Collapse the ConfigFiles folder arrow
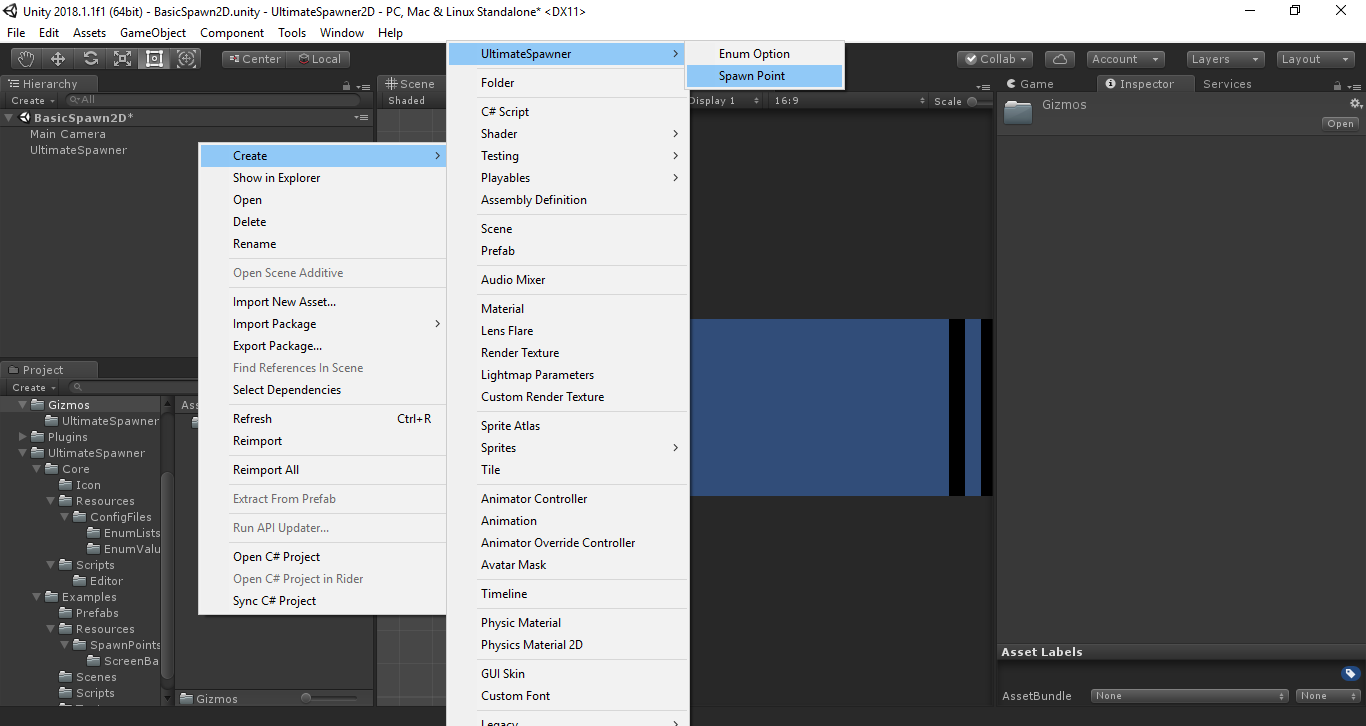This screenshot has width=1366, height=726. (66, 517)
